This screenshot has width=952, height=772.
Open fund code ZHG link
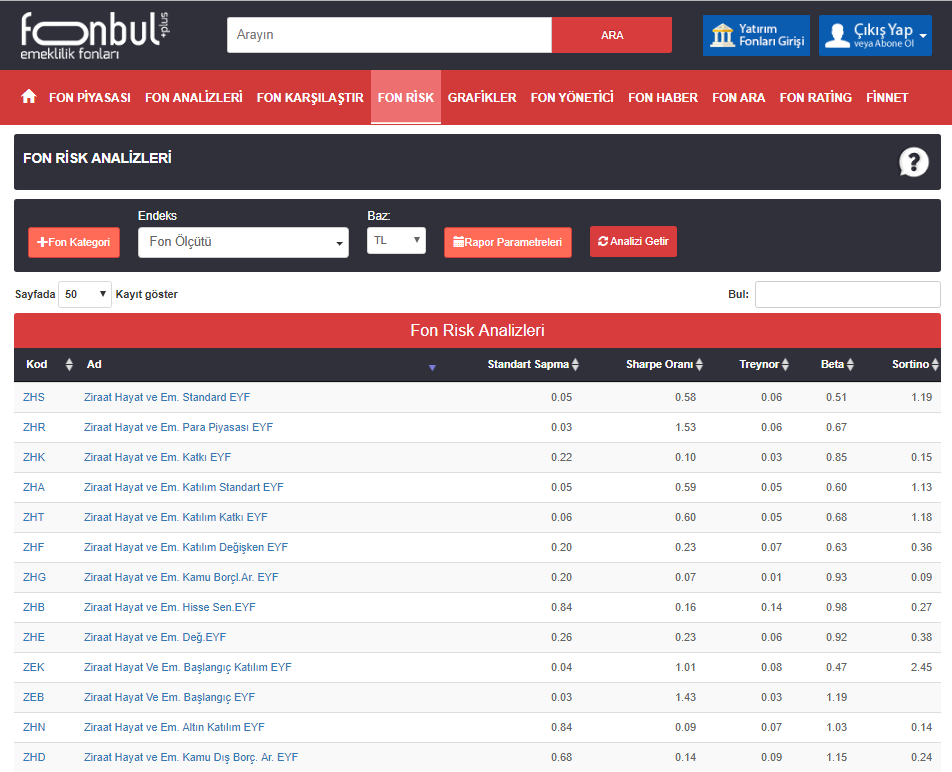[x=34, y=577]
